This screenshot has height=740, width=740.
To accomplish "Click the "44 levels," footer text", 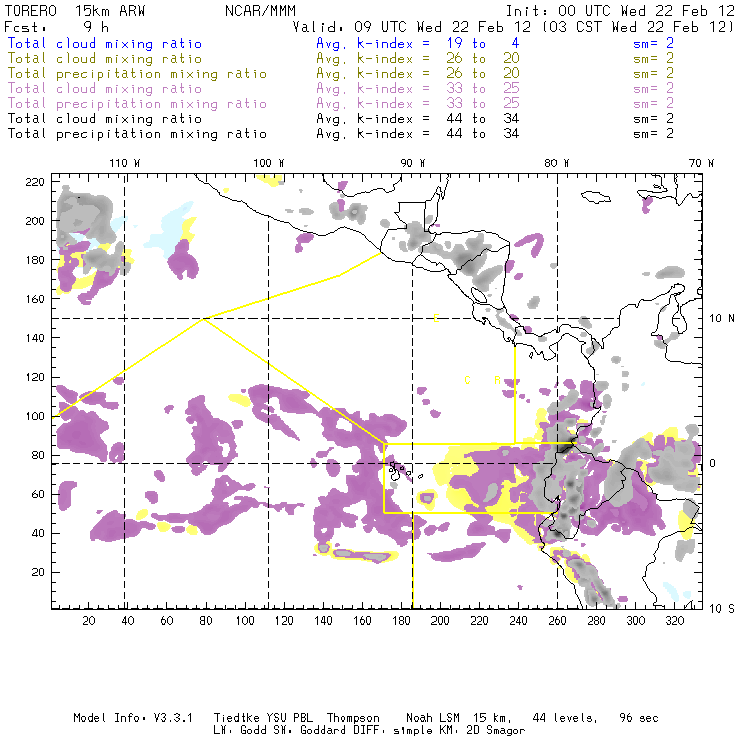I will 565,718.
